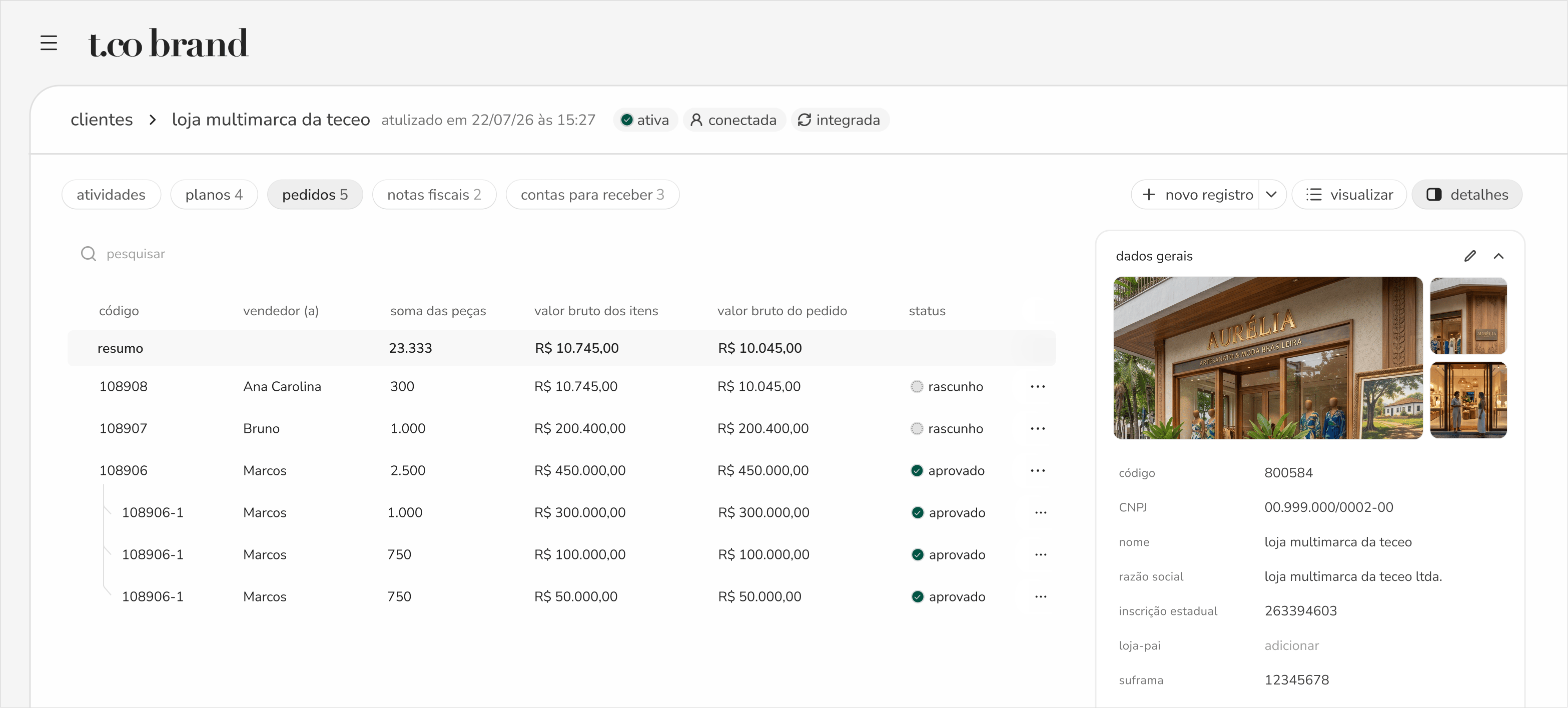
Task: Click the pesquisar search field
Action: 135,254
